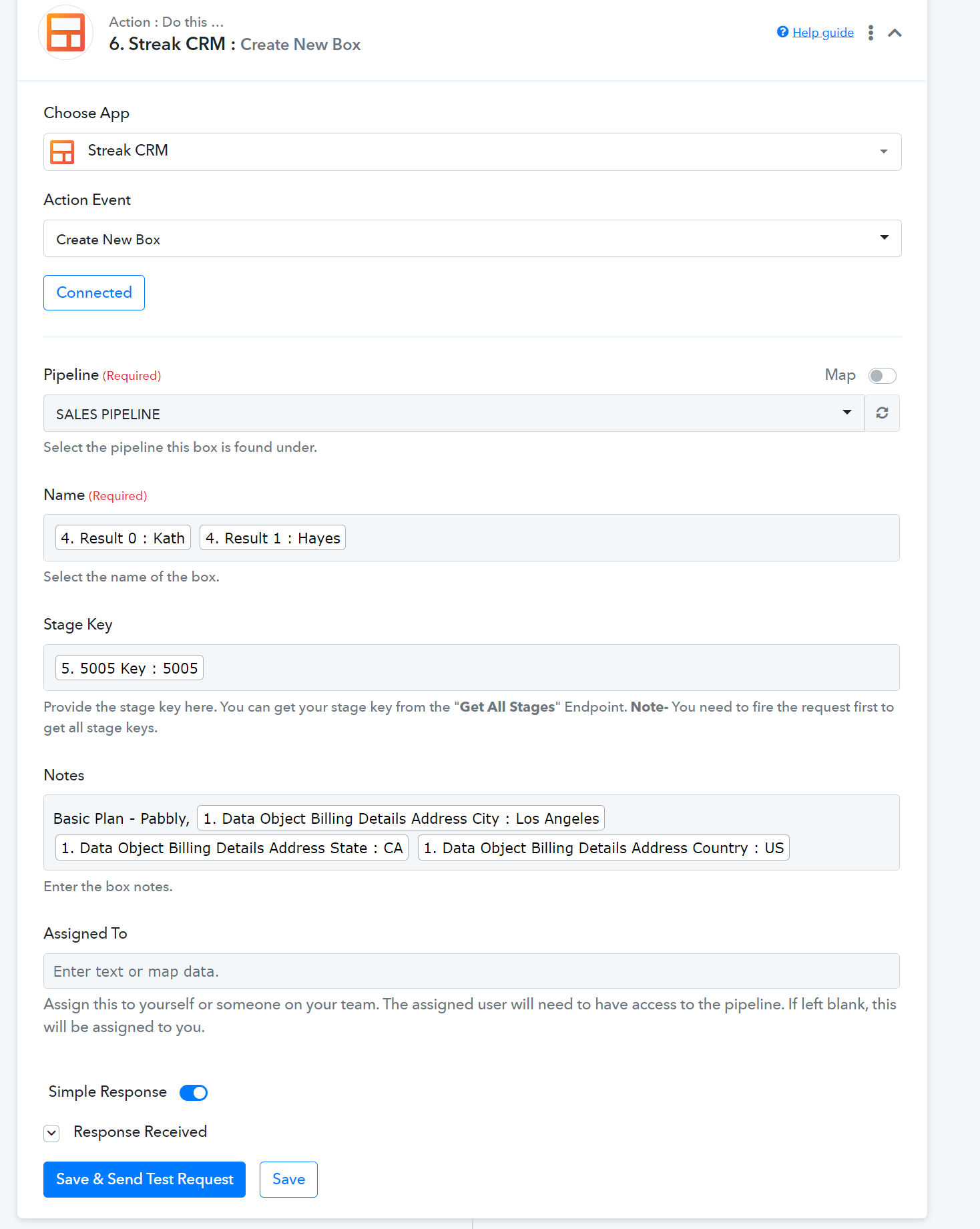Viewport: 980px width, 1229px height.
Task: Collapse step 6 with the up chevron
Action: [x=895, y=33]
